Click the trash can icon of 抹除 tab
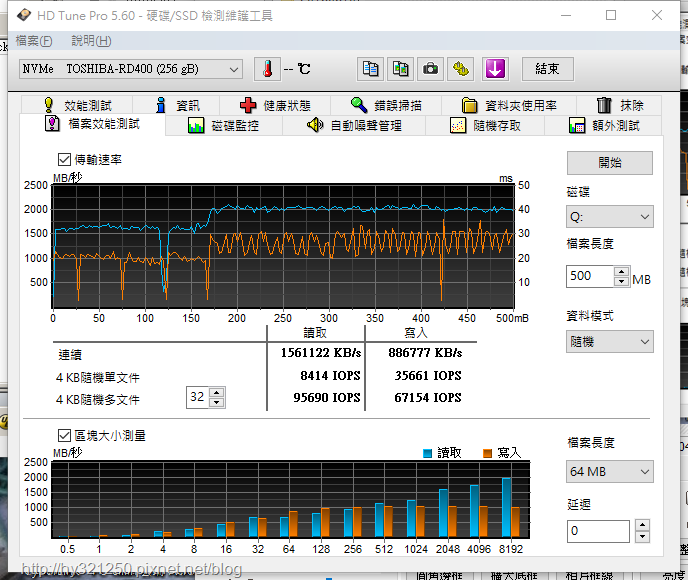The width and height of the screenshot is (688, 580). point(604,105)
